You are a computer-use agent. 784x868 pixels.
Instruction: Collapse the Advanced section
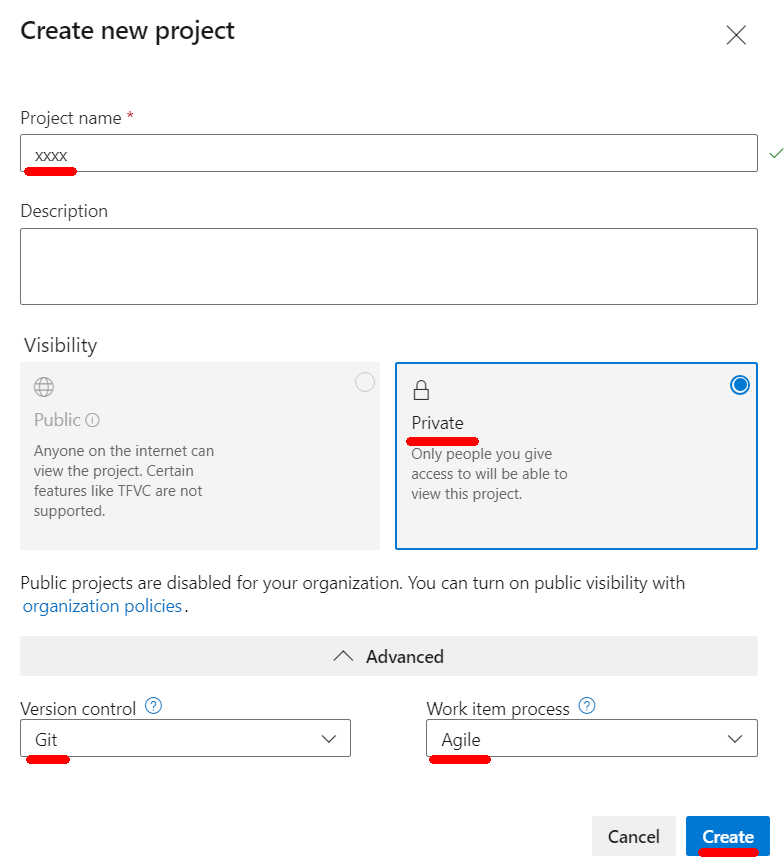coord(388,656)
